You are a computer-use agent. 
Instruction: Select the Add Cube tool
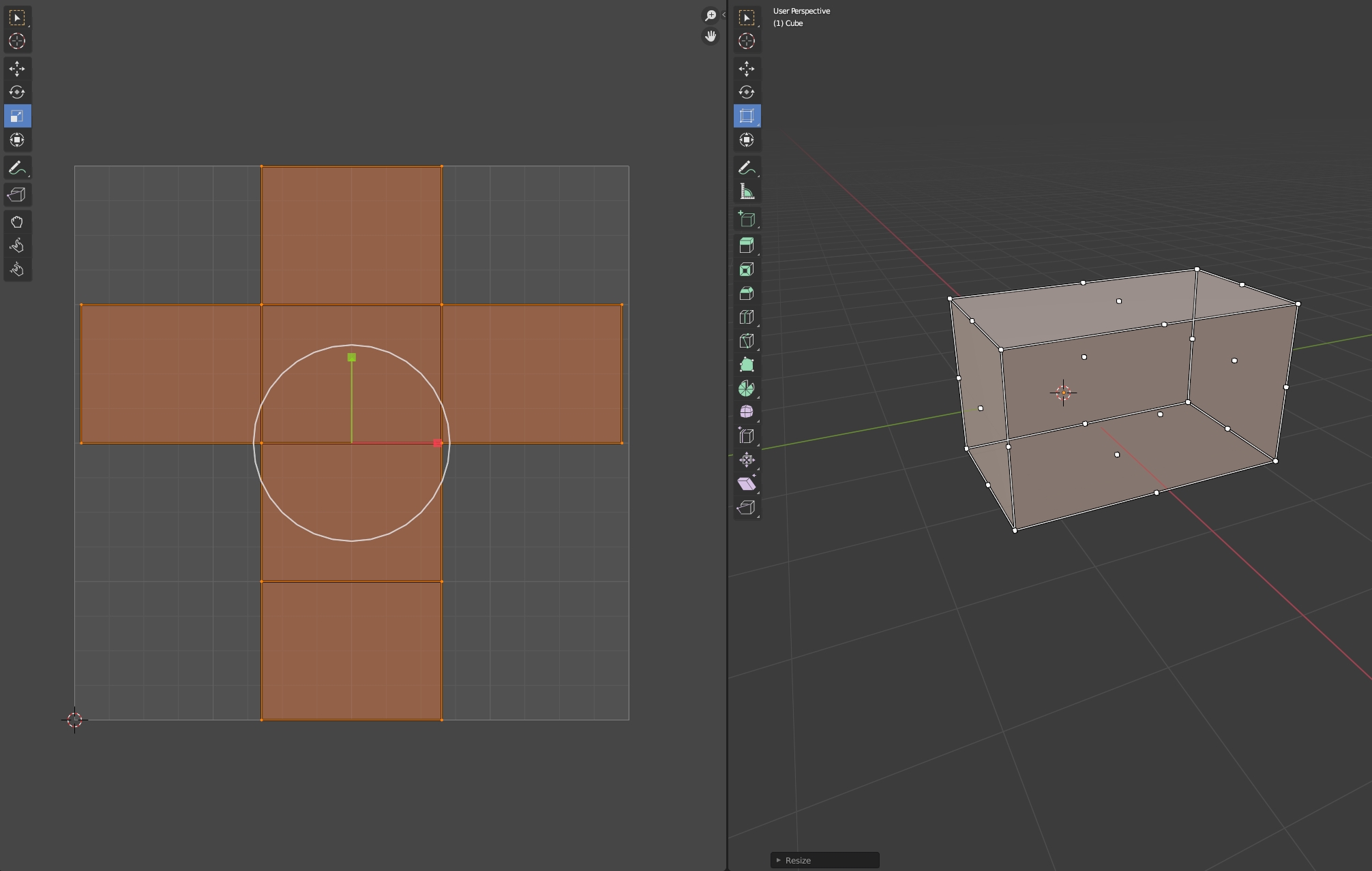747,219
